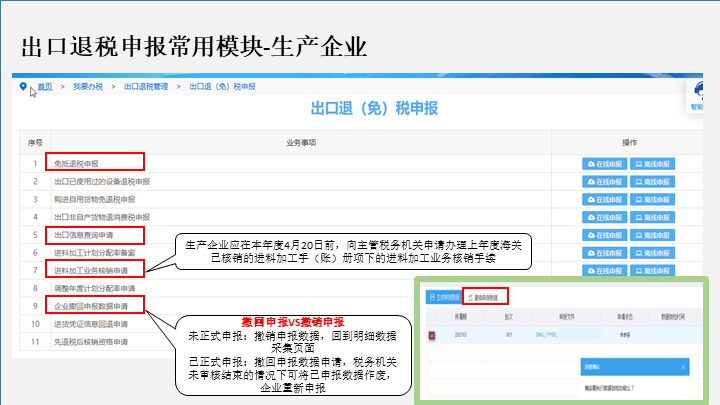Click the 业务事项 column header

(x=301, y=143)
